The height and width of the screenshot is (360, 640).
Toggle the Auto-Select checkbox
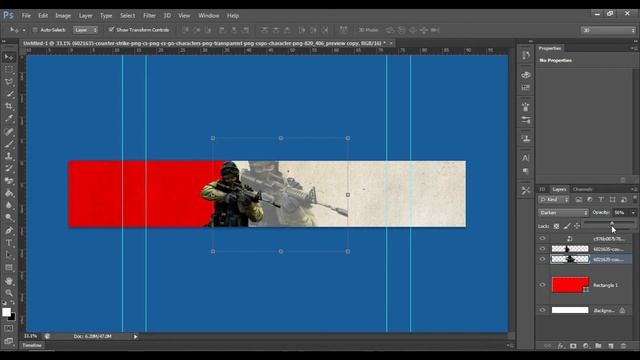click(35, 30)
